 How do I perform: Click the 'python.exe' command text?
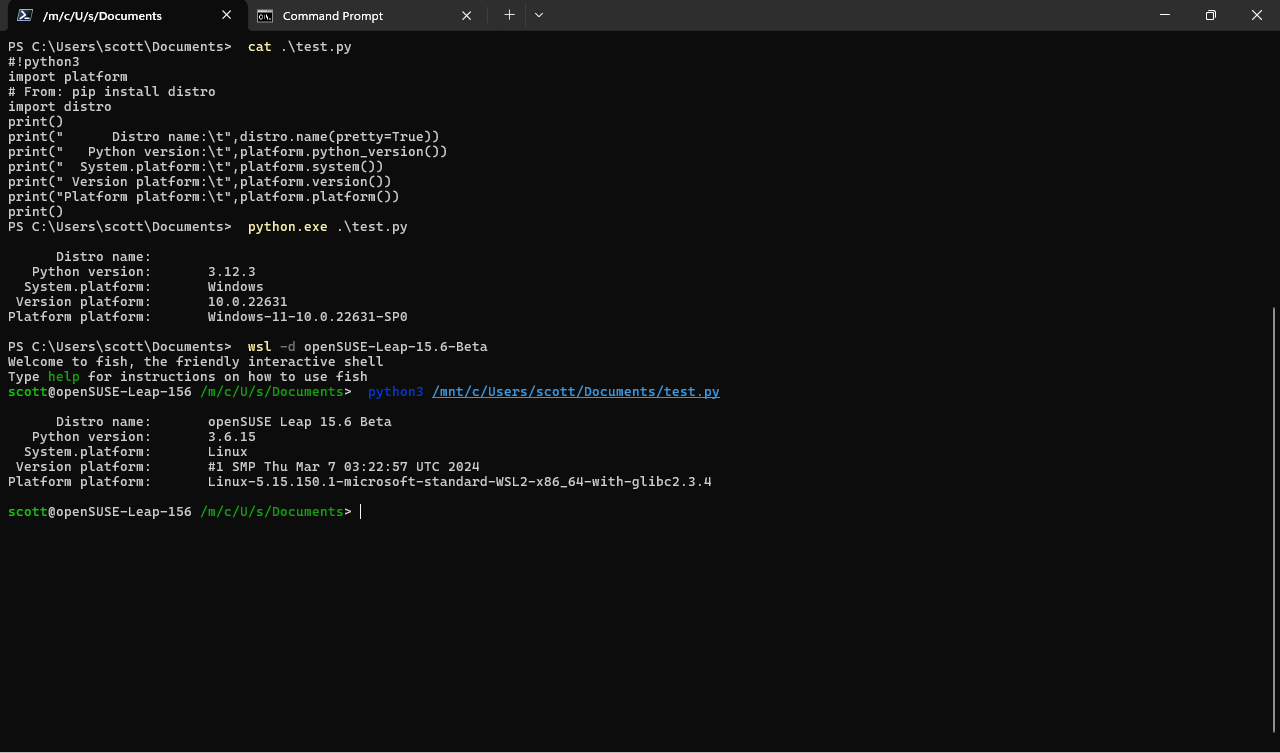[288, 227]
